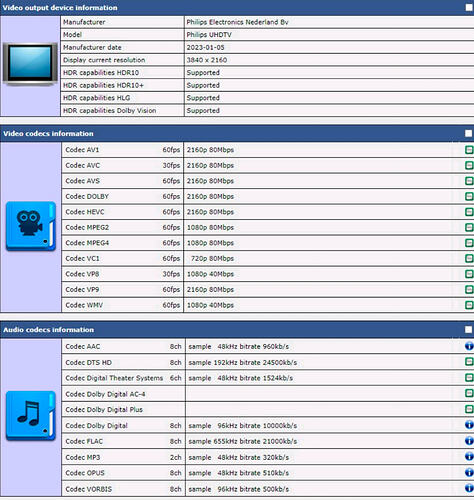This screenshot has height=500, width=474.
Task: Select the VORBIS 96kHz bitrate 500kb/s value
Action: click(x=239, y=489)
